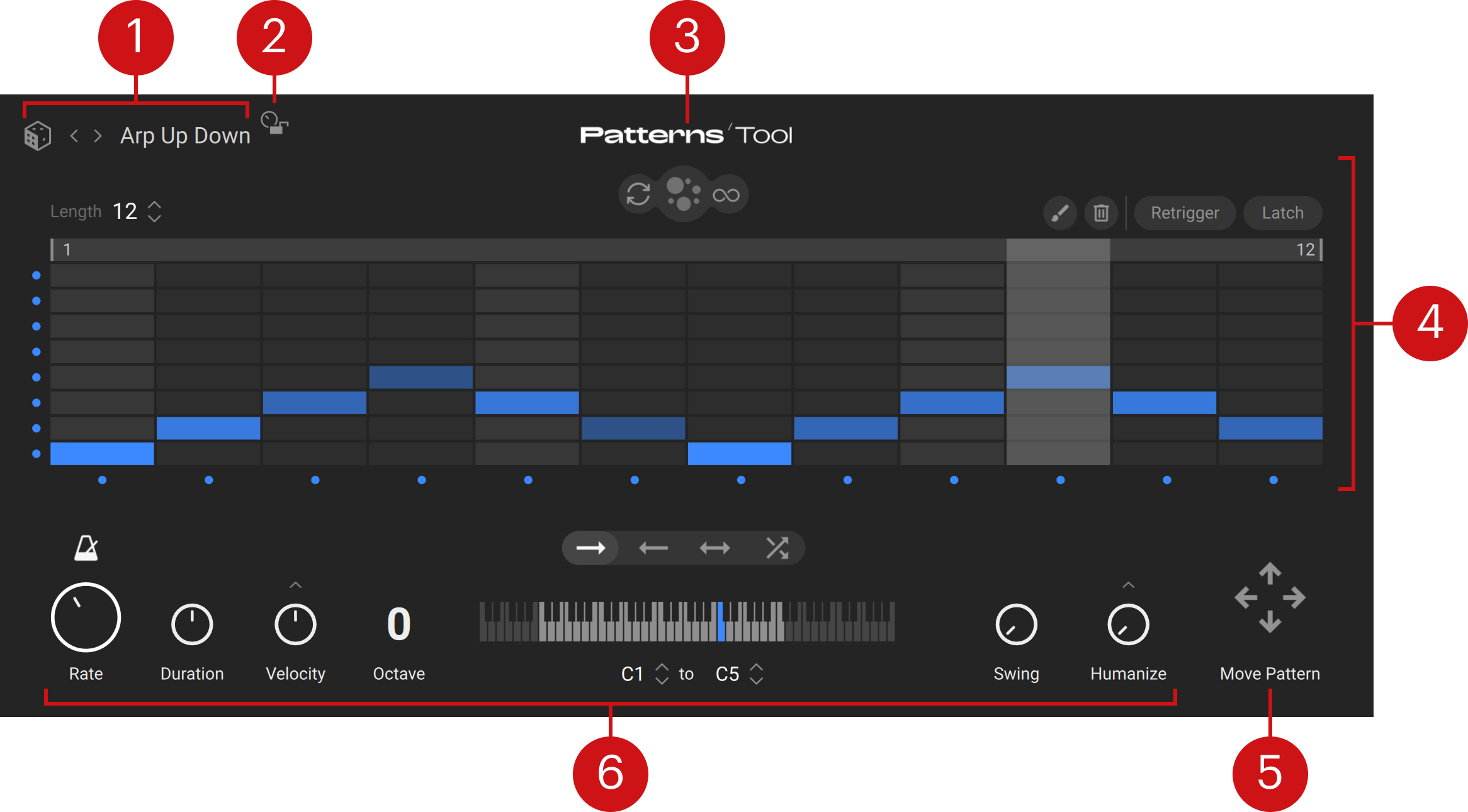Click the lock icon beside Arp Up Down
Viewport: 1468px width, 812px height.
(275, 123)
